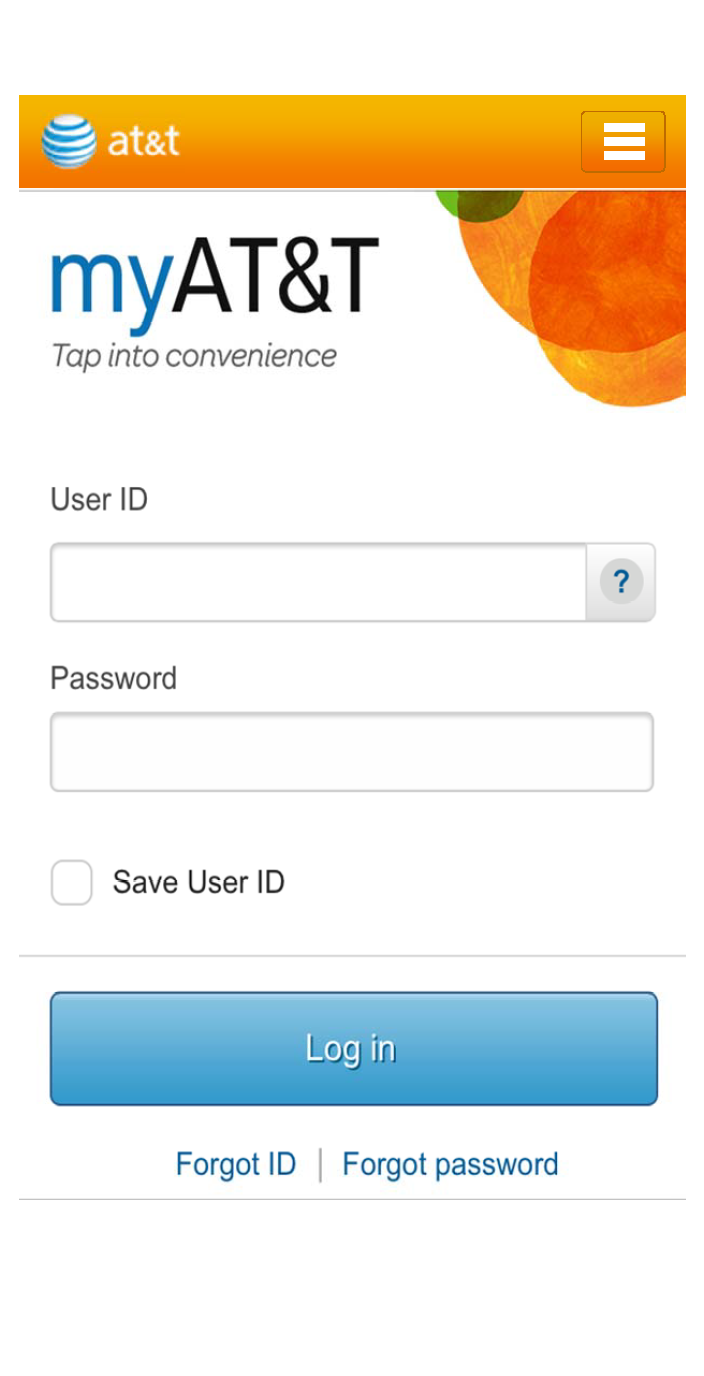Click the orange header bar background
This screenshot has width=704, height=1376.
pos(380,142)
